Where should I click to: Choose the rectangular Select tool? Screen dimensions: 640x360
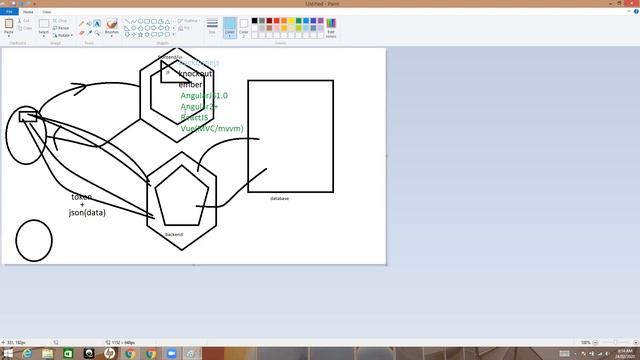point(44,23)
